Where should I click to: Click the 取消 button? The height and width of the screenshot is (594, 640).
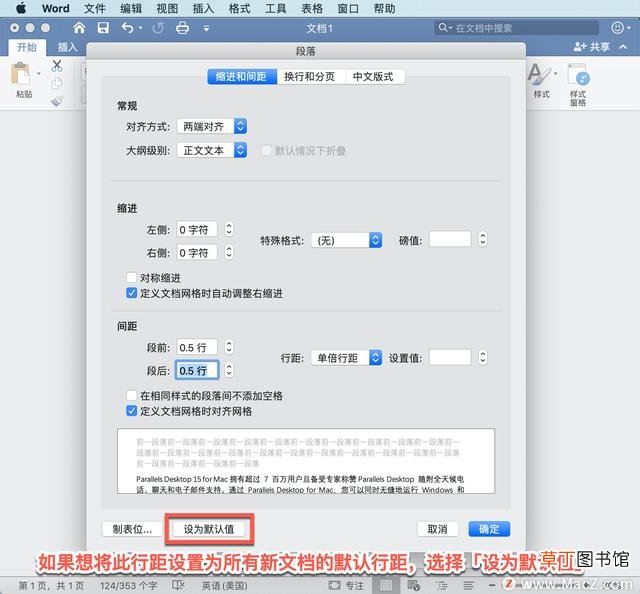(x=437, y=529)
